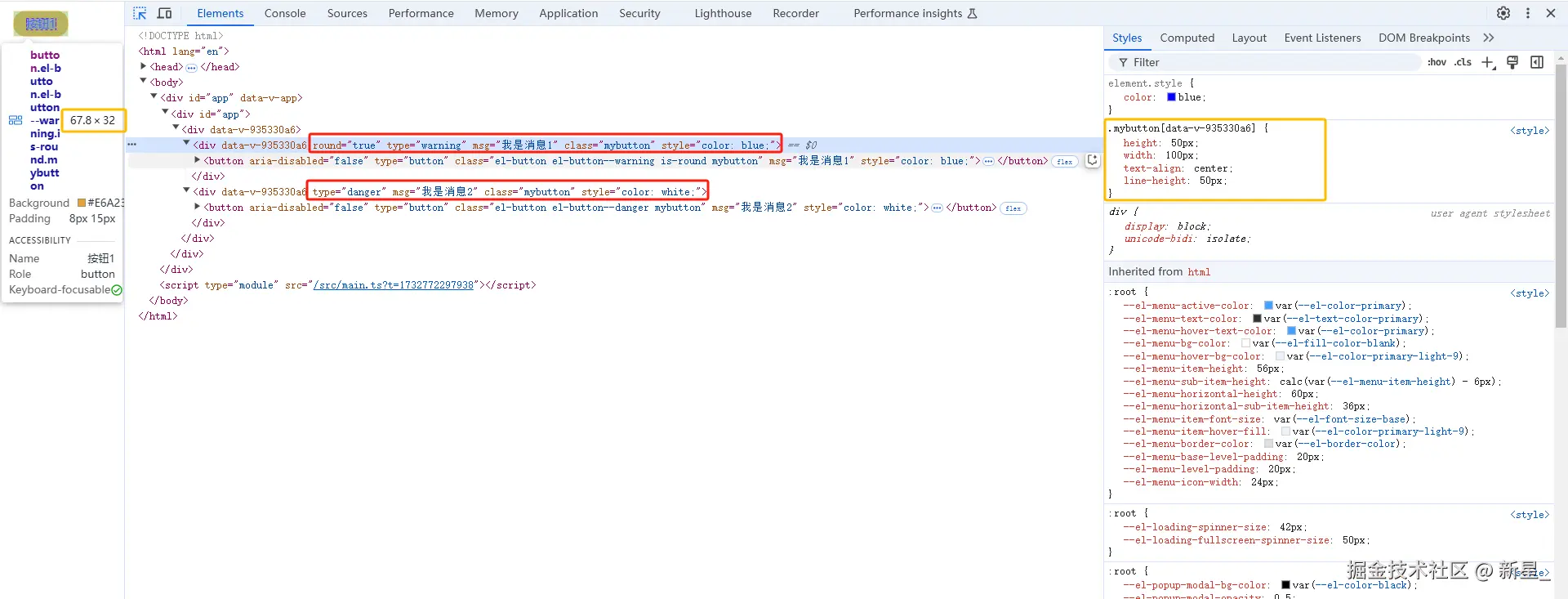Image resolution: width=1568 pixels, height=599 pixels.
Task: Click the flex badge on danger button
Action: pos(1013,208)
